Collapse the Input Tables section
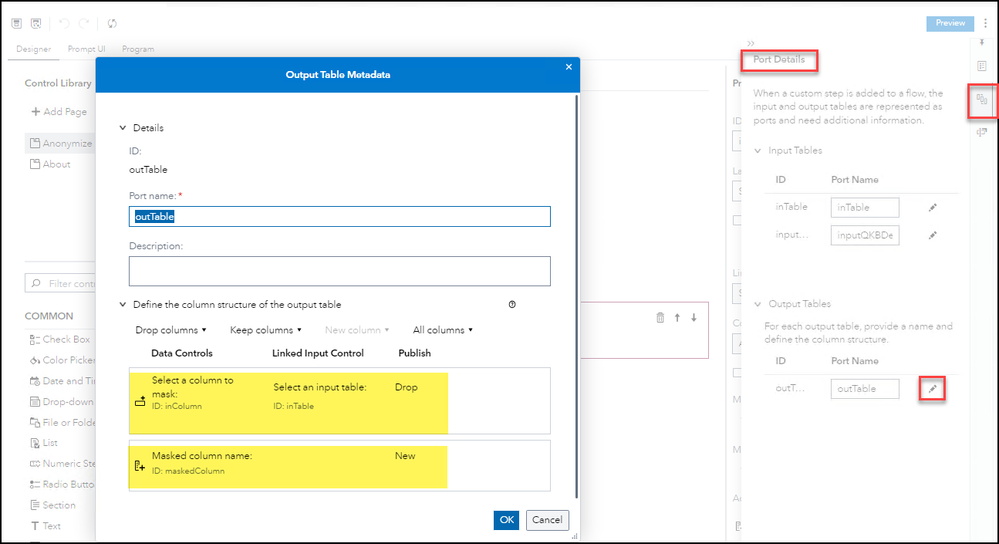 point(758,151)
